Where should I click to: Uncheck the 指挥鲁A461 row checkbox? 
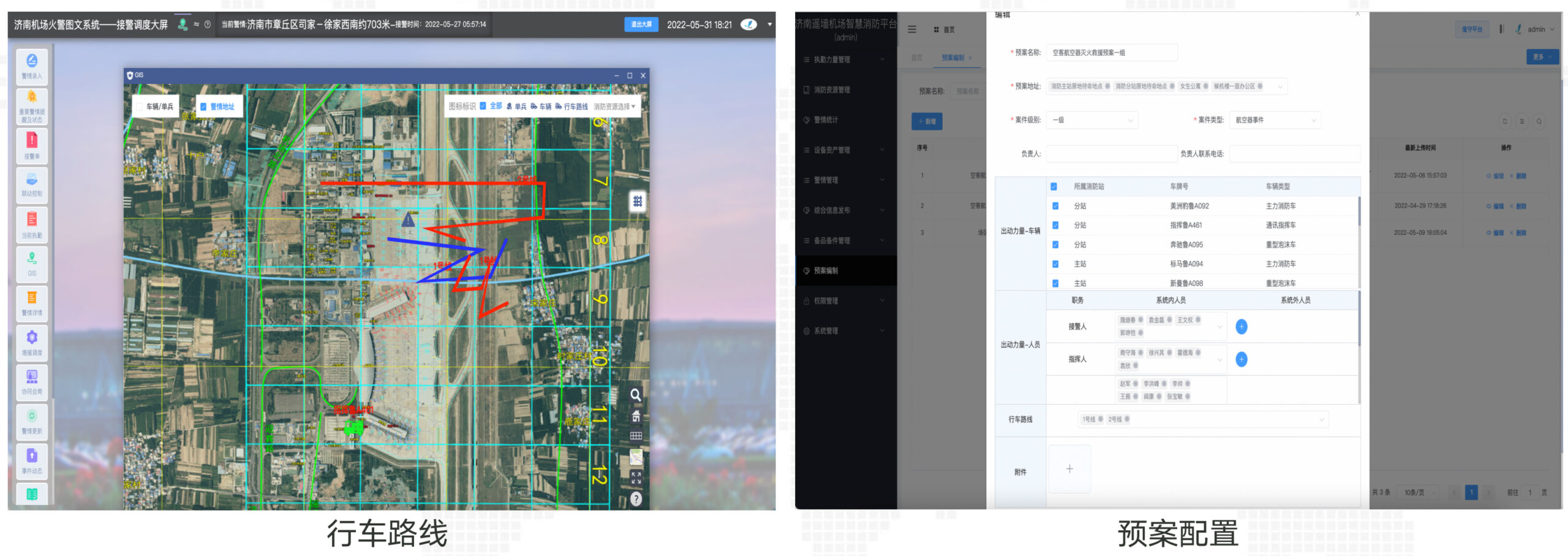[x=1055, y=225]
